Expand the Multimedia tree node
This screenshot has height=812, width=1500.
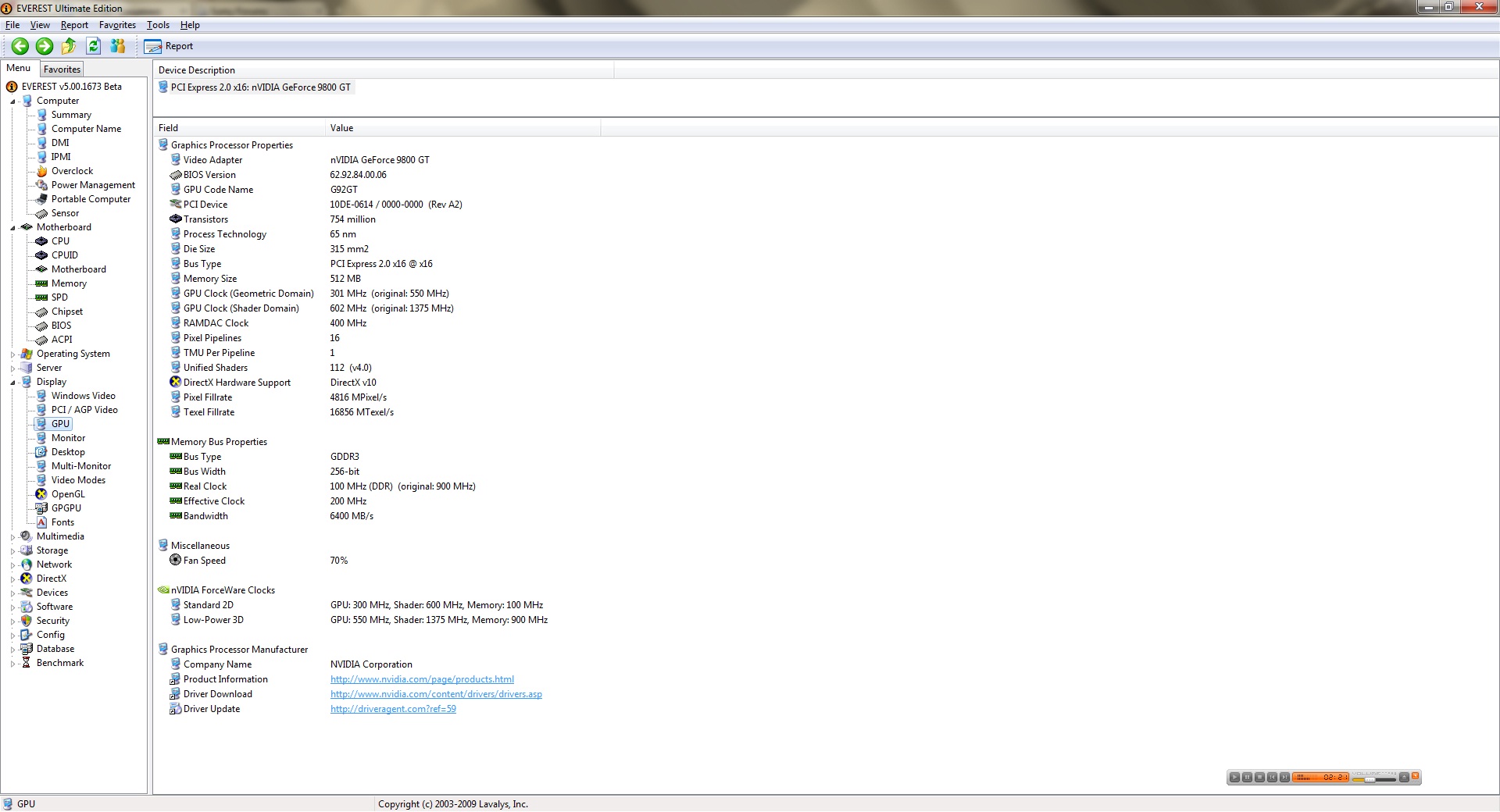[x=13, y=537]
